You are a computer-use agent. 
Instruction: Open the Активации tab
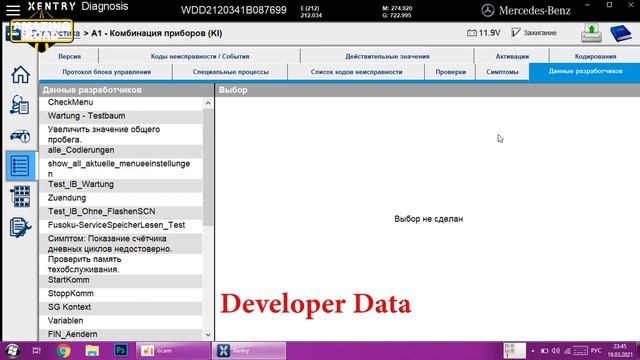point(512,56)
